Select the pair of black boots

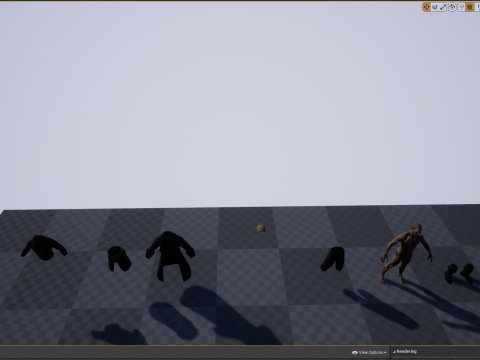(459, 273)
